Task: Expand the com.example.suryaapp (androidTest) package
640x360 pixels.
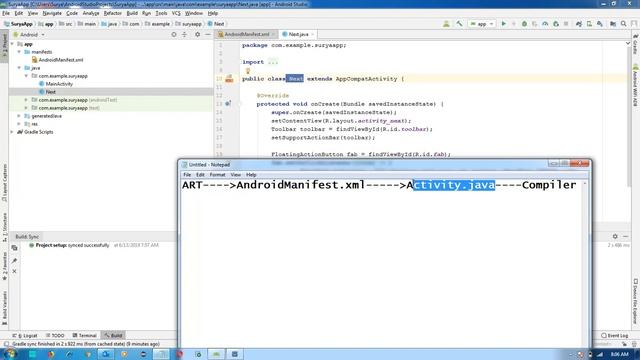Action: coord(27,100)
